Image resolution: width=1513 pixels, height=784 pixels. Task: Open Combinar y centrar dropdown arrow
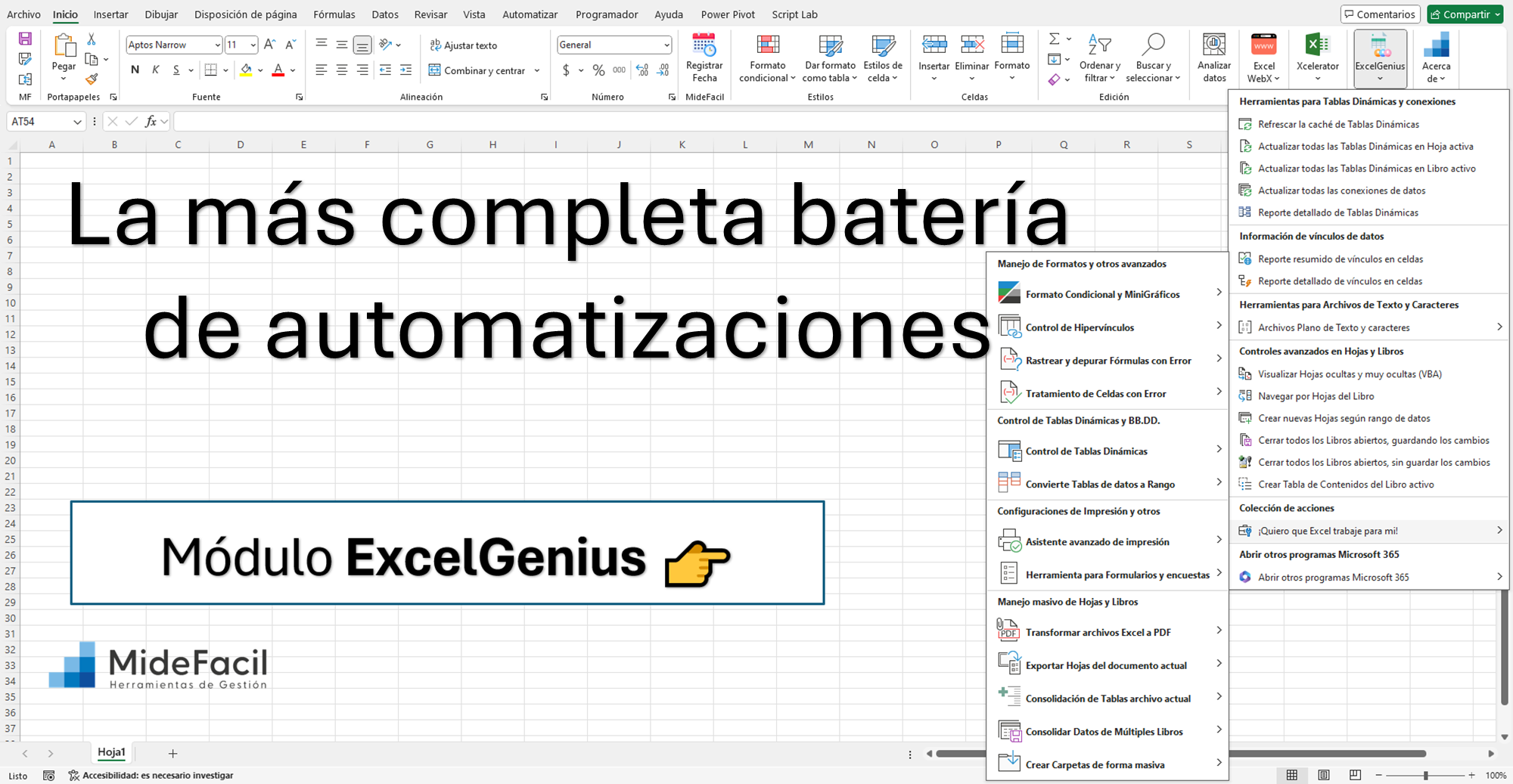(x=537, y=70)
